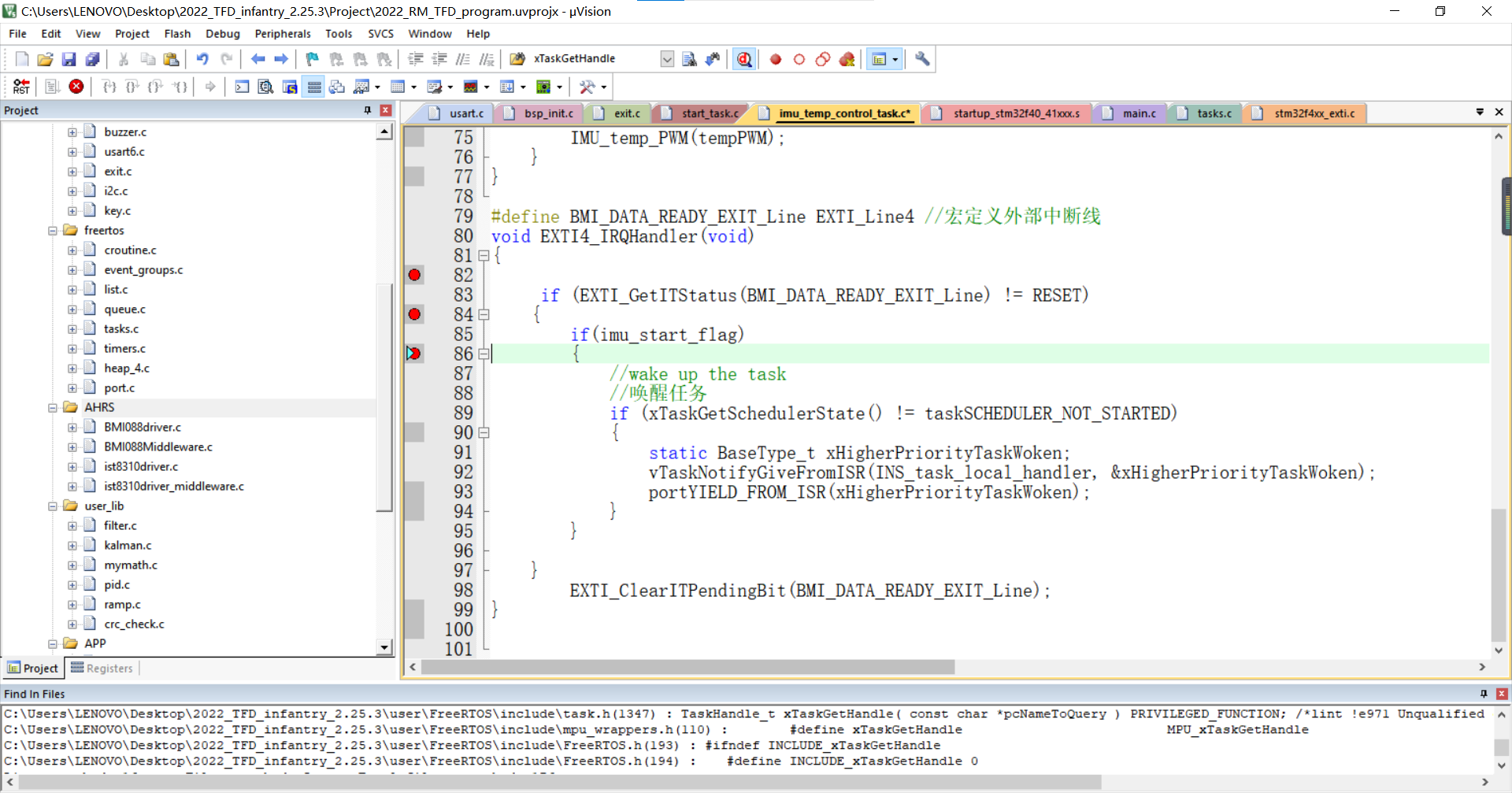Close the Project panel

click(x=385, y=110)
